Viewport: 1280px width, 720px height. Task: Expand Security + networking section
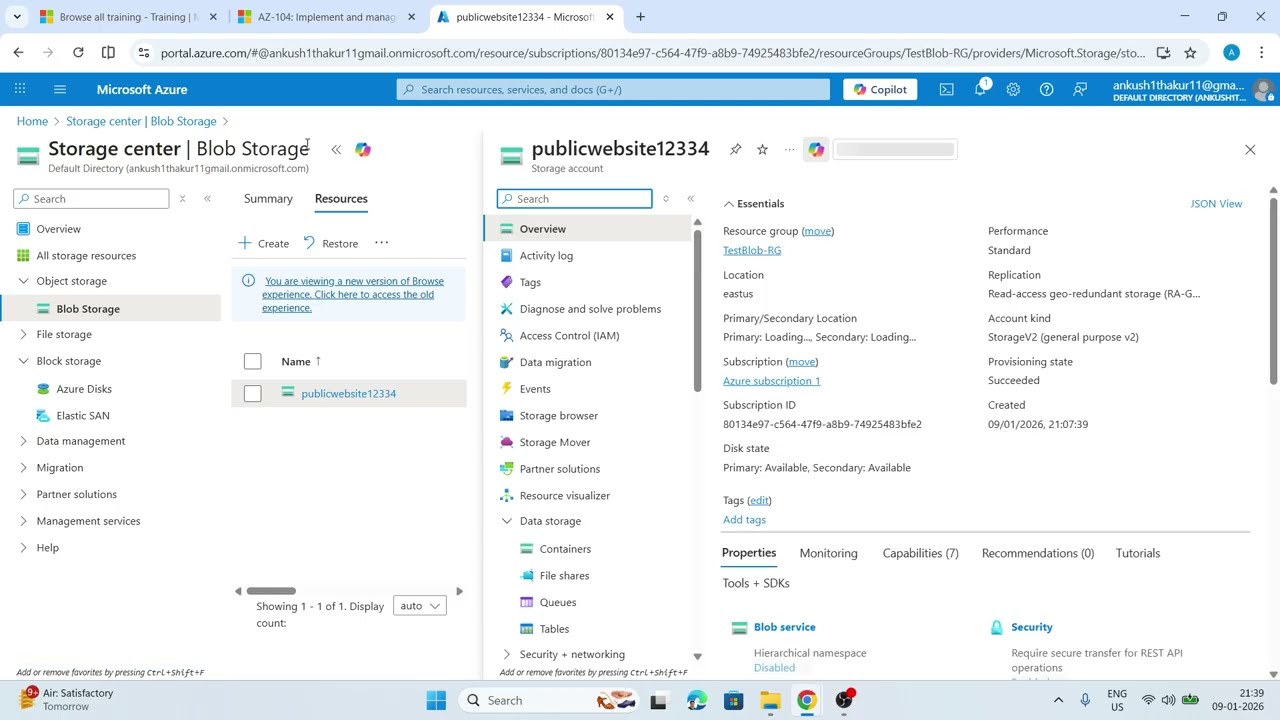click(507, 654)
